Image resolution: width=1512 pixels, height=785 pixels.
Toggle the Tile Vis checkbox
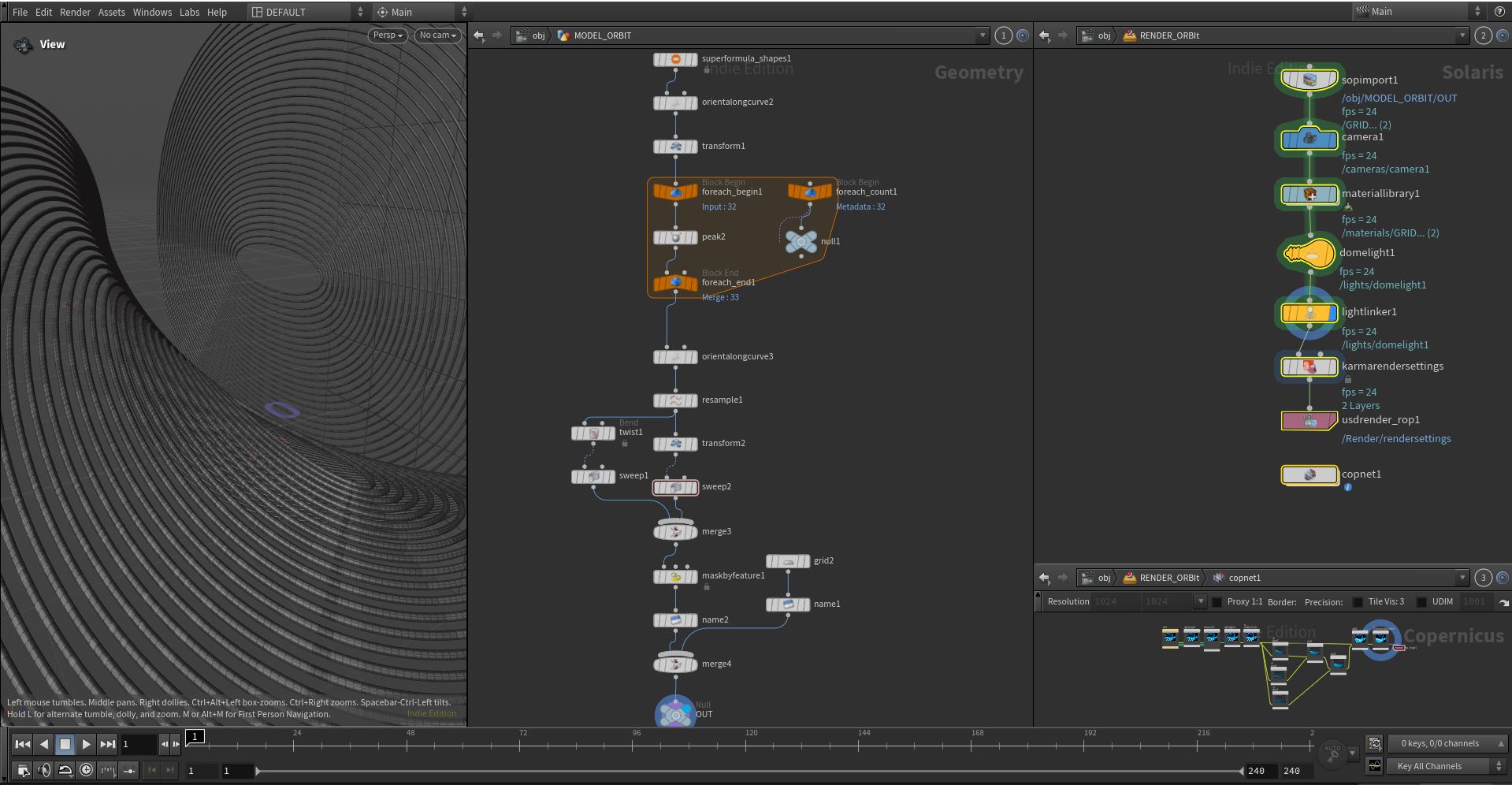pyautogui.click(x=1358, y=601)
